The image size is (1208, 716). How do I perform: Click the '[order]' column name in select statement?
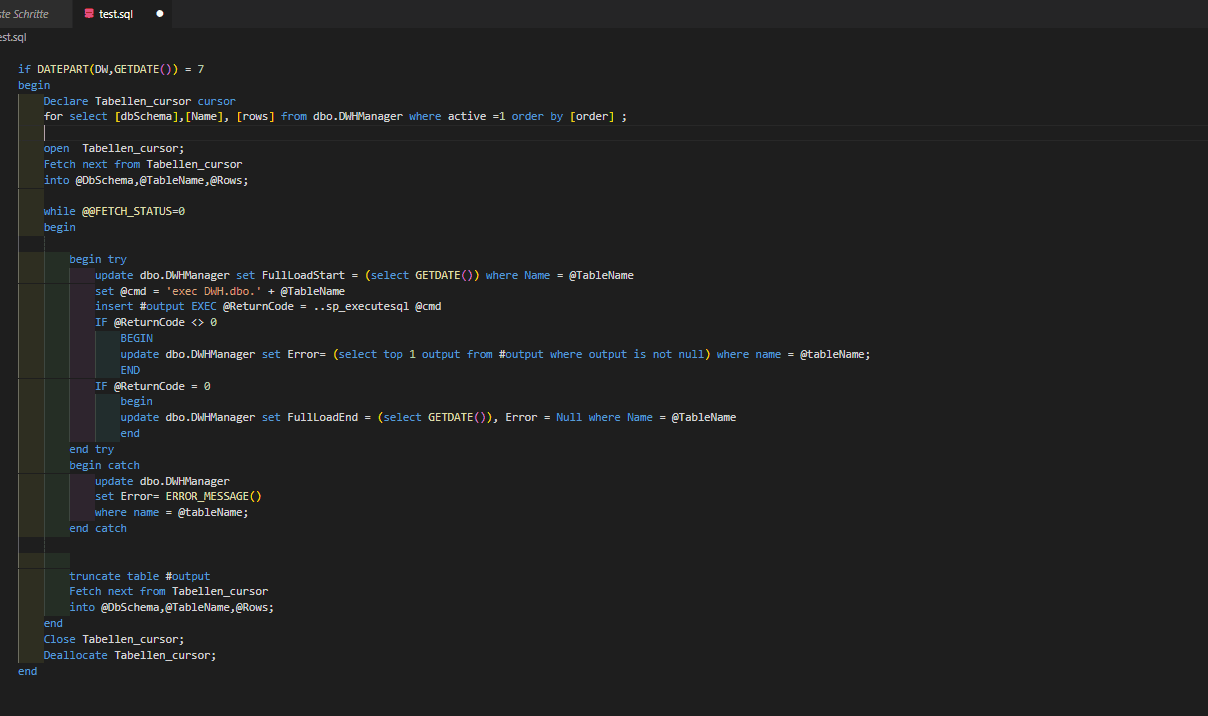click(x=592, y=117)
